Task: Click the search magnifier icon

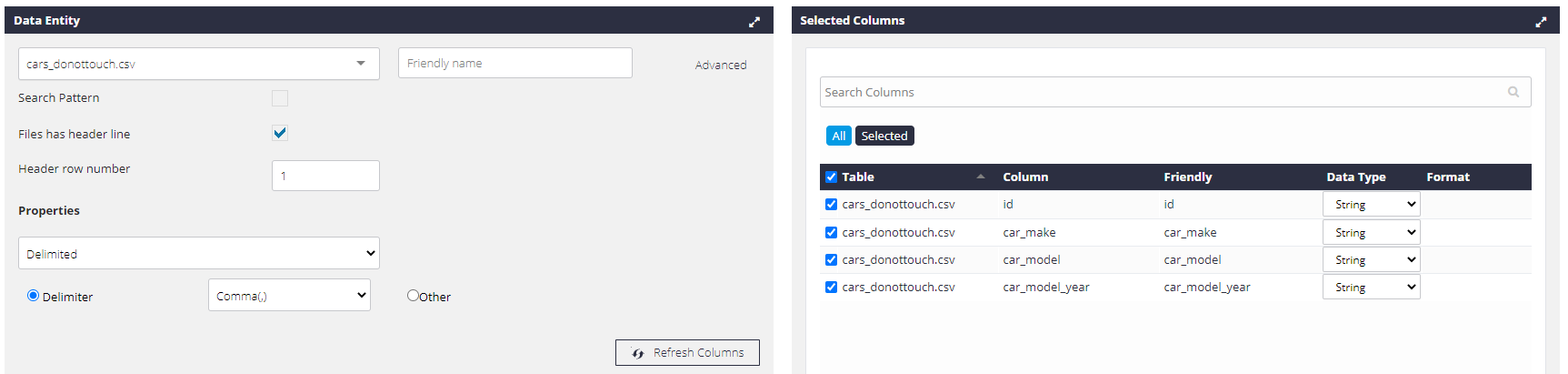Action: 1513,92
